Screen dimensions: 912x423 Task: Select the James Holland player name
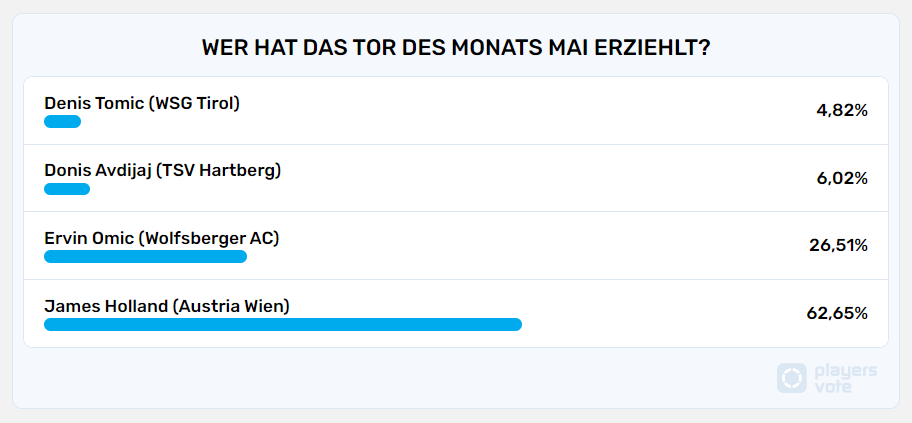tap(106, 306)
